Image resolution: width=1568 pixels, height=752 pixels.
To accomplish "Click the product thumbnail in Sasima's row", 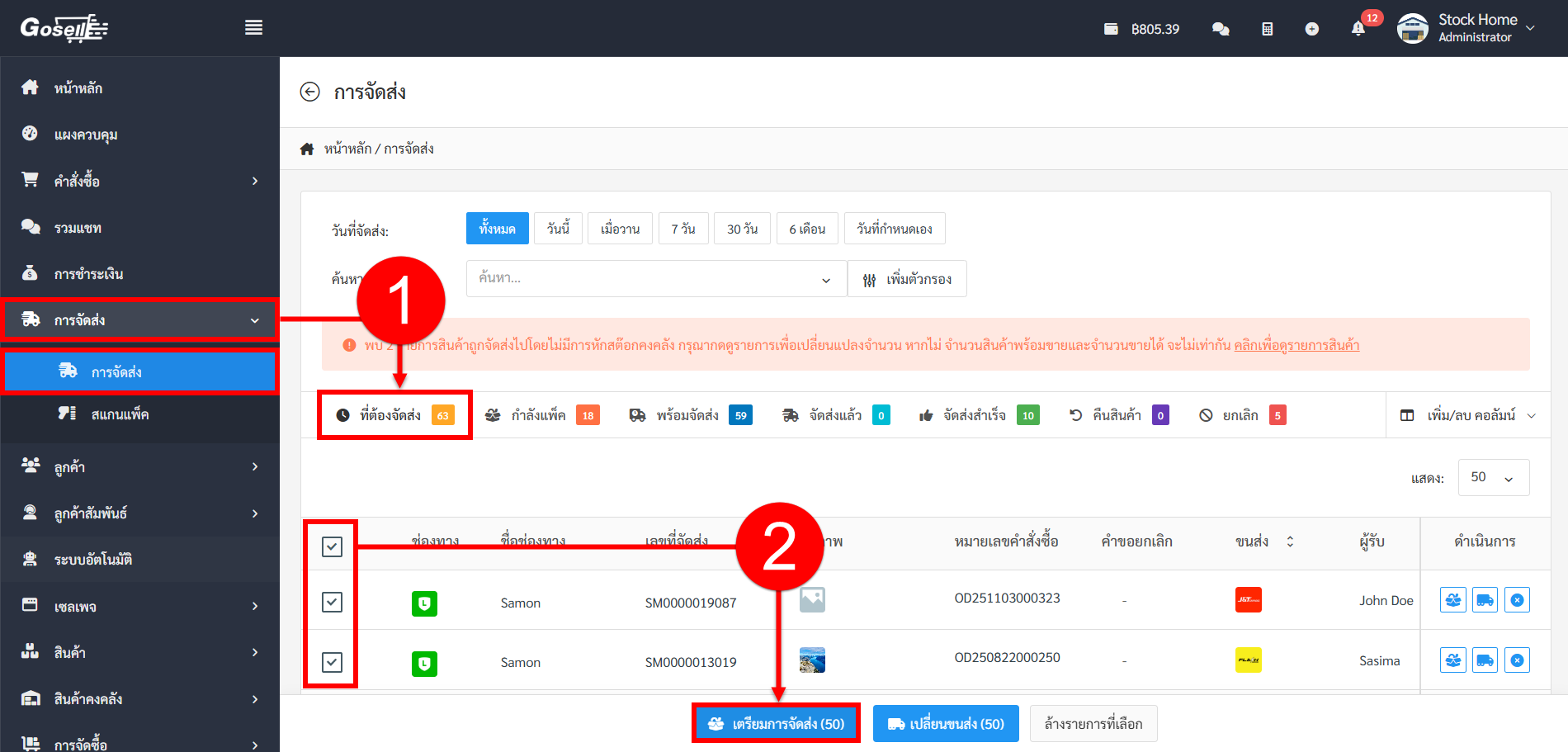I will [x=812, y=660].
